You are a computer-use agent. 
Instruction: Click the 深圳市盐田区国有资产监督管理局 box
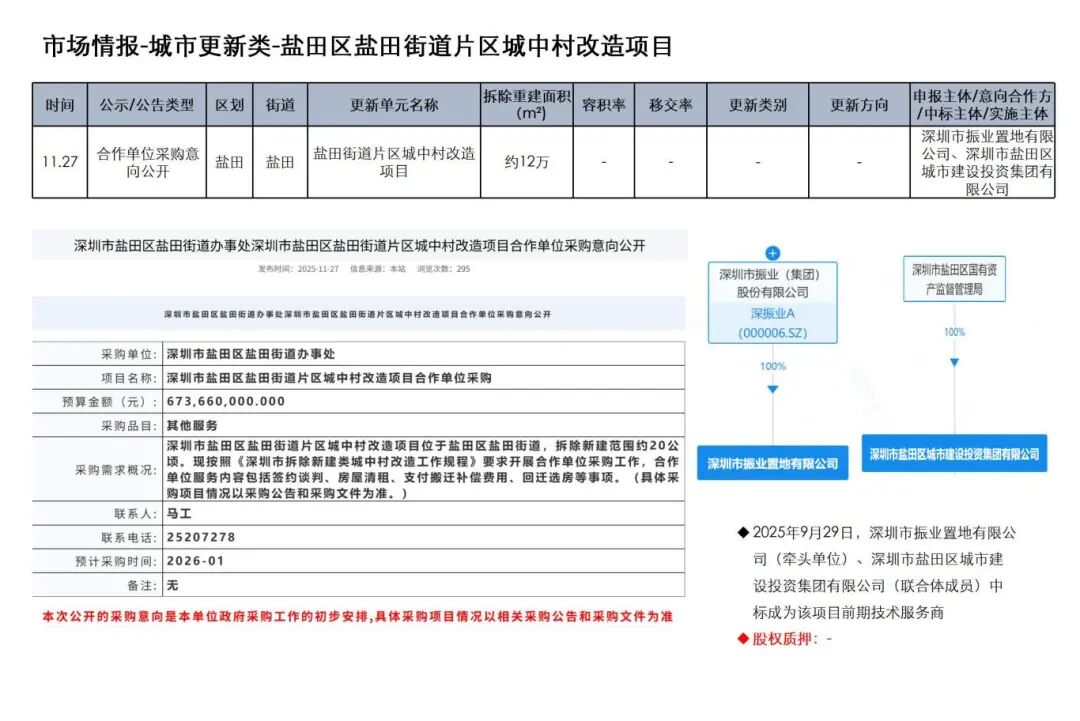point(954,279)
